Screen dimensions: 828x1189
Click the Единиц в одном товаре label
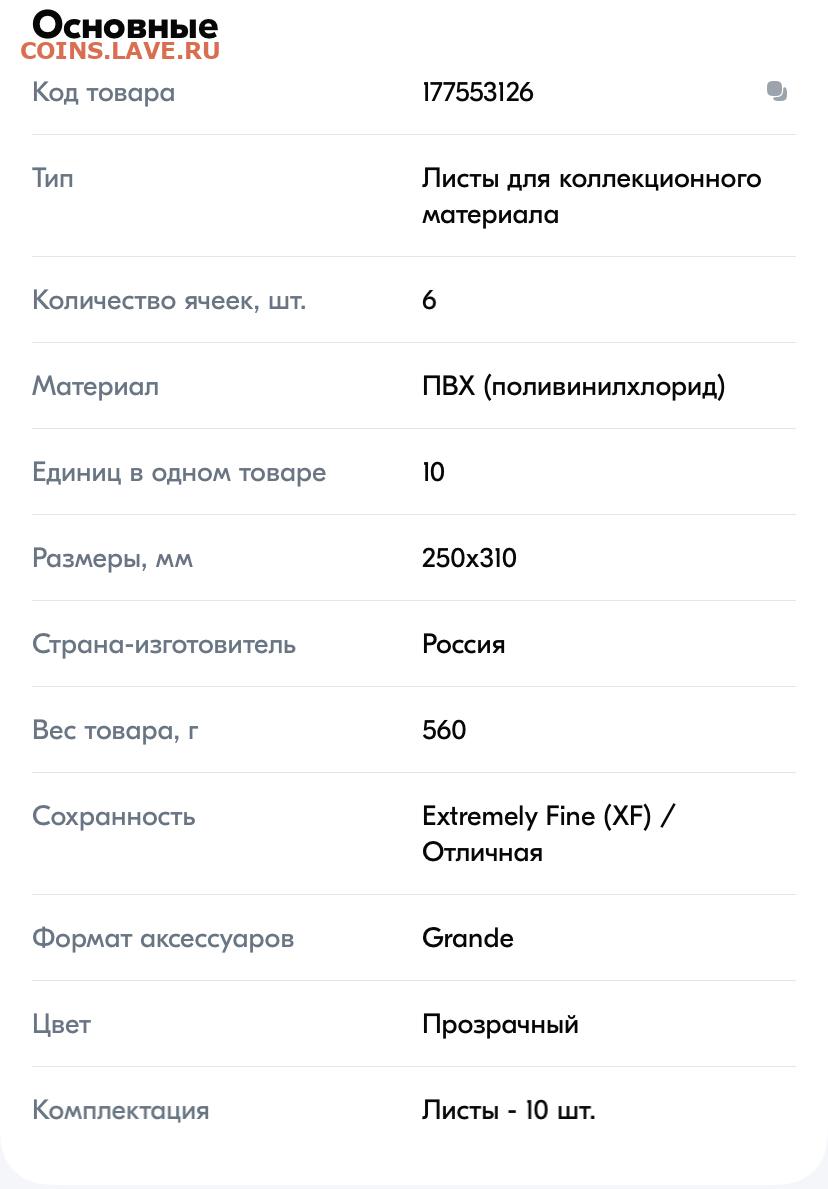[x=179, y=472]
